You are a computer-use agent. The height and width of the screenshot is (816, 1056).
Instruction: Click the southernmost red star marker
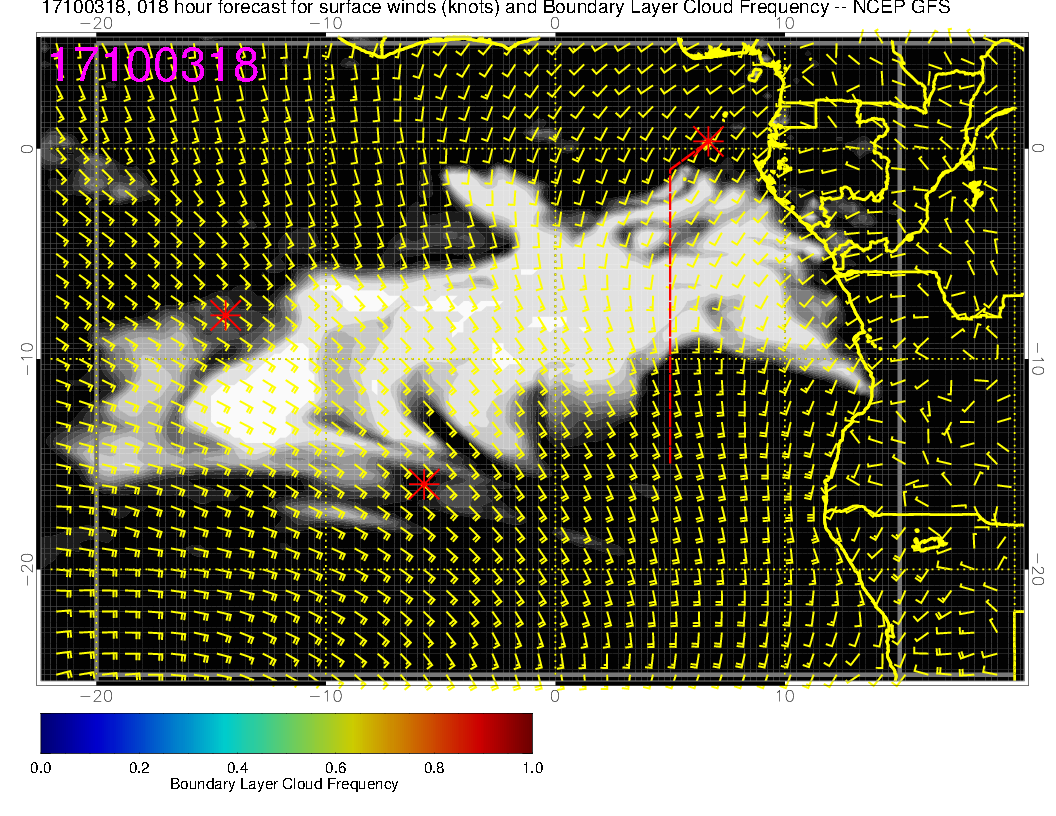pos(424,484)
